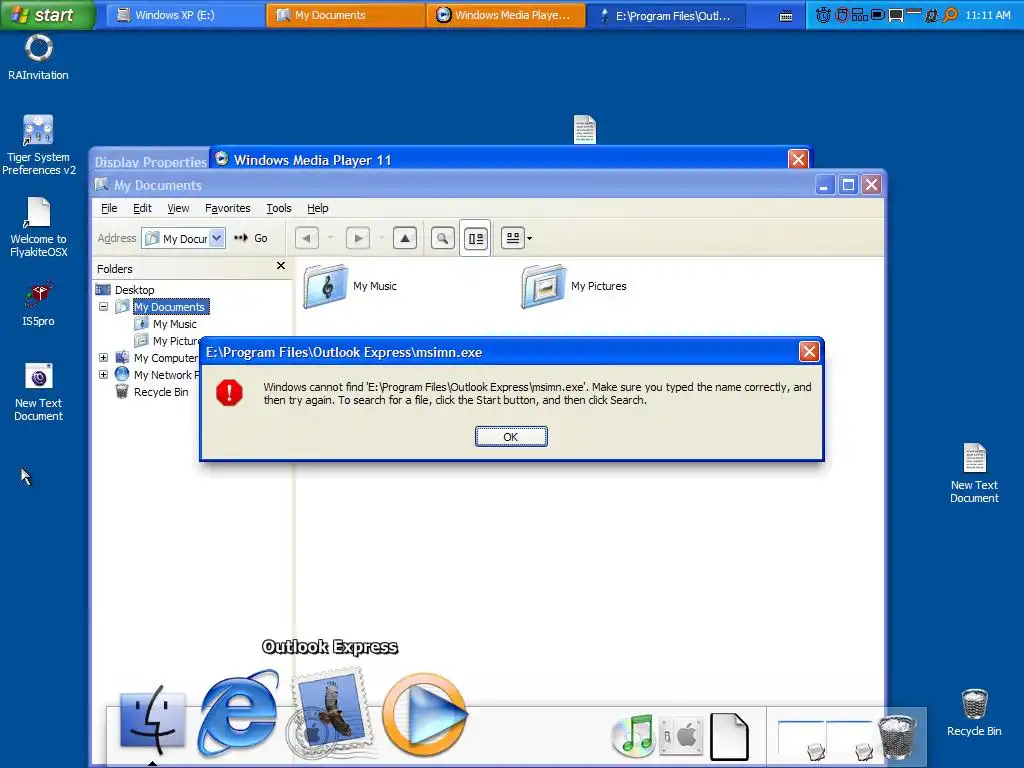Select Tiger System Preferences v2 desktop icon
This screenshot has width=1024, height=768.
coord(39,145)
